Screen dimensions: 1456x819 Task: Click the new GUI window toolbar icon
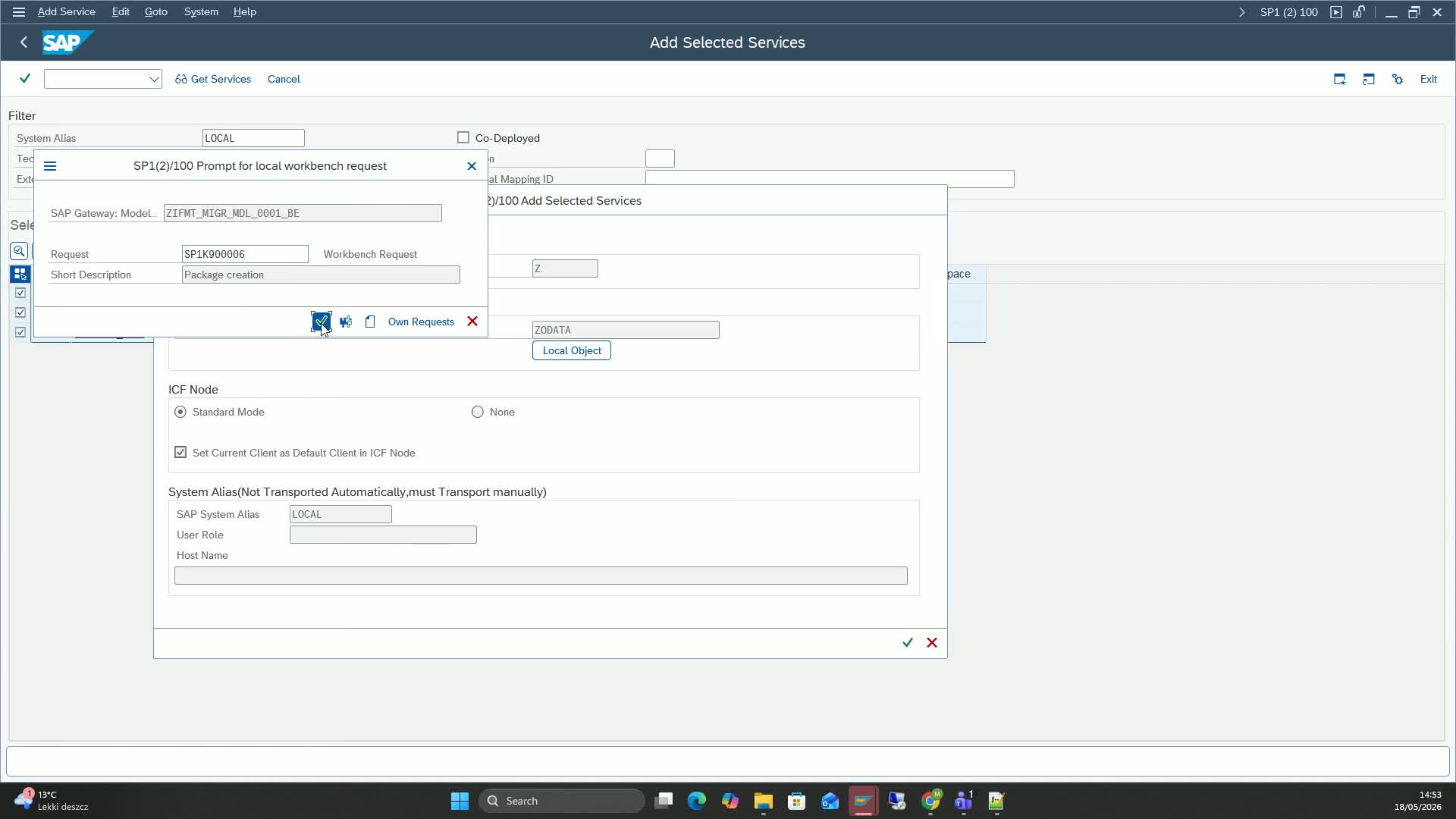point(1340,79)
